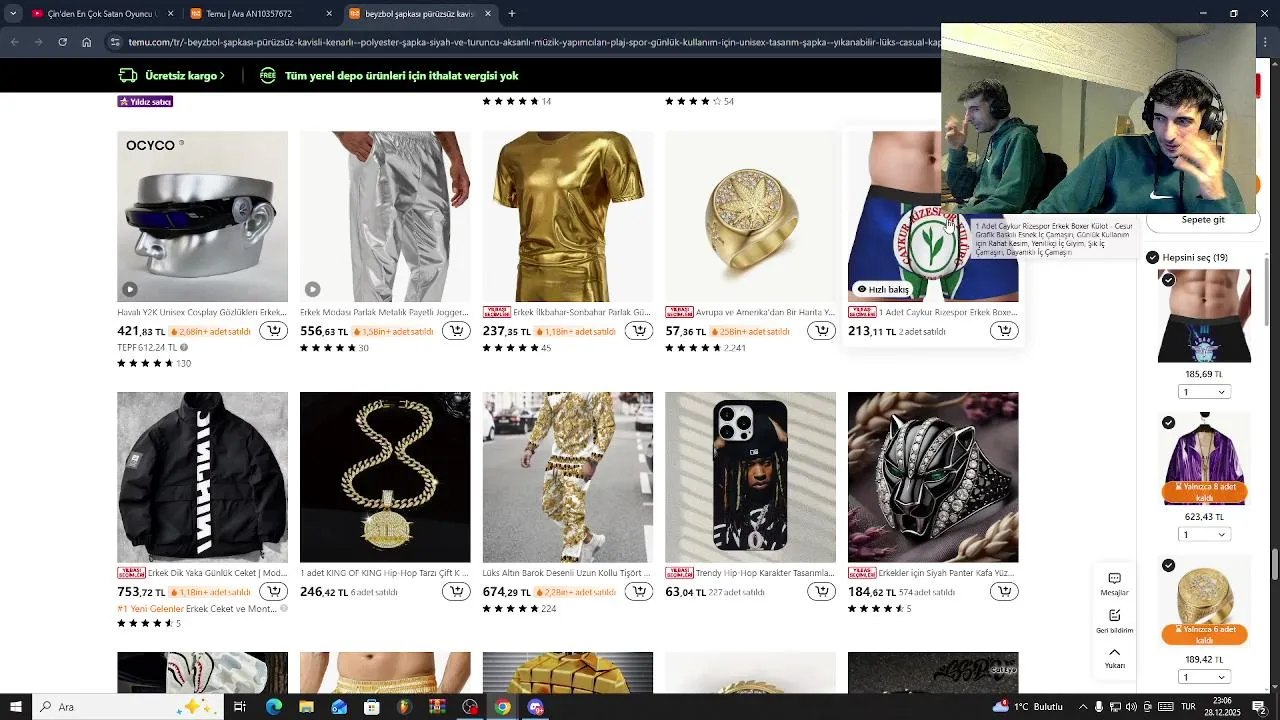Open quantity dropdown under the 623,43 TL item

[x=1204, y=535]
